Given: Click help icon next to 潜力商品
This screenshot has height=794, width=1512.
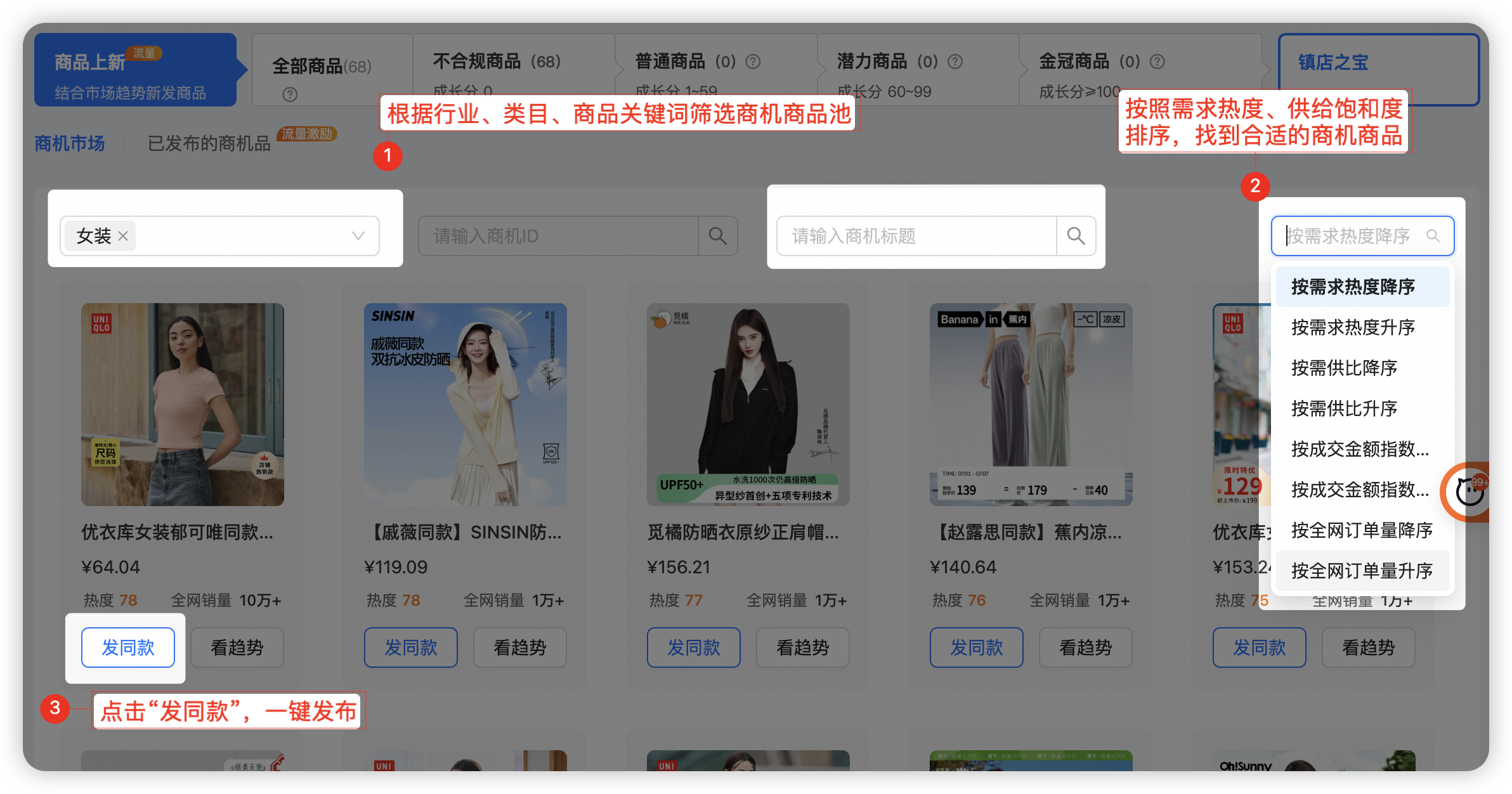Looking at the screenshot, I should tap(955, 62).
